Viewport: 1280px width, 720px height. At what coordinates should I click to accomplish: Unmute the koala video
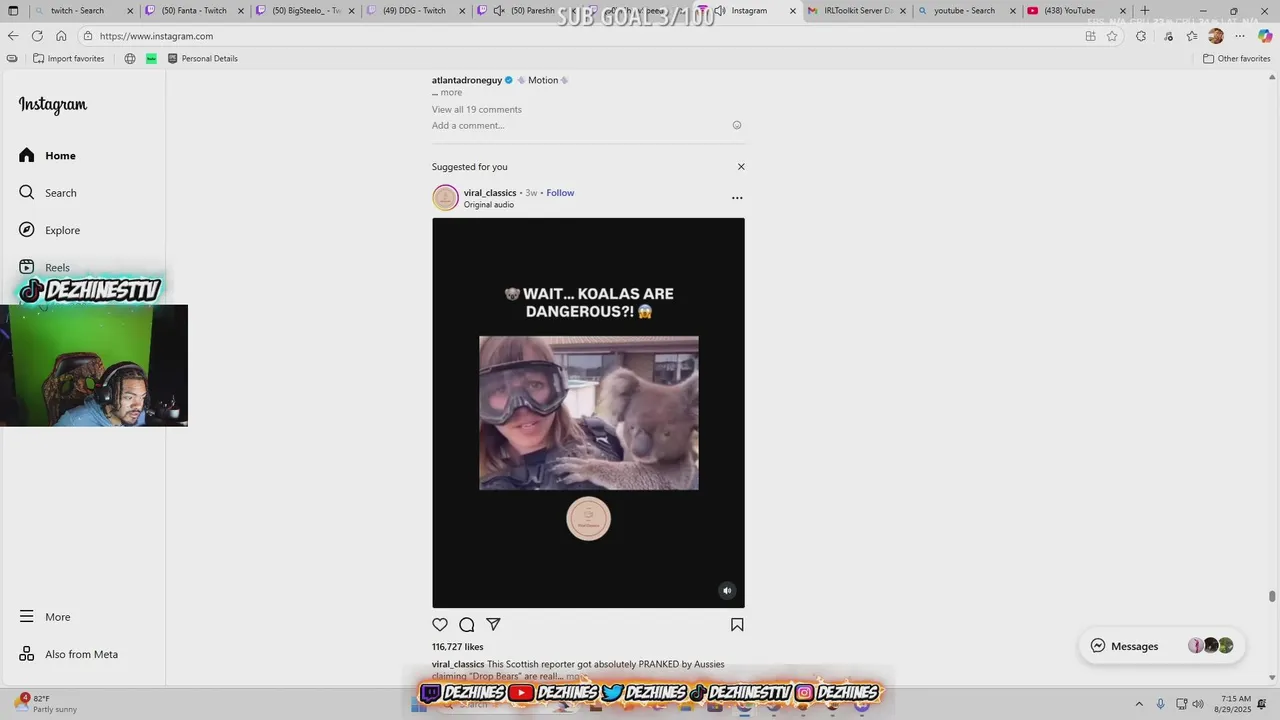(x=727, y=591)
